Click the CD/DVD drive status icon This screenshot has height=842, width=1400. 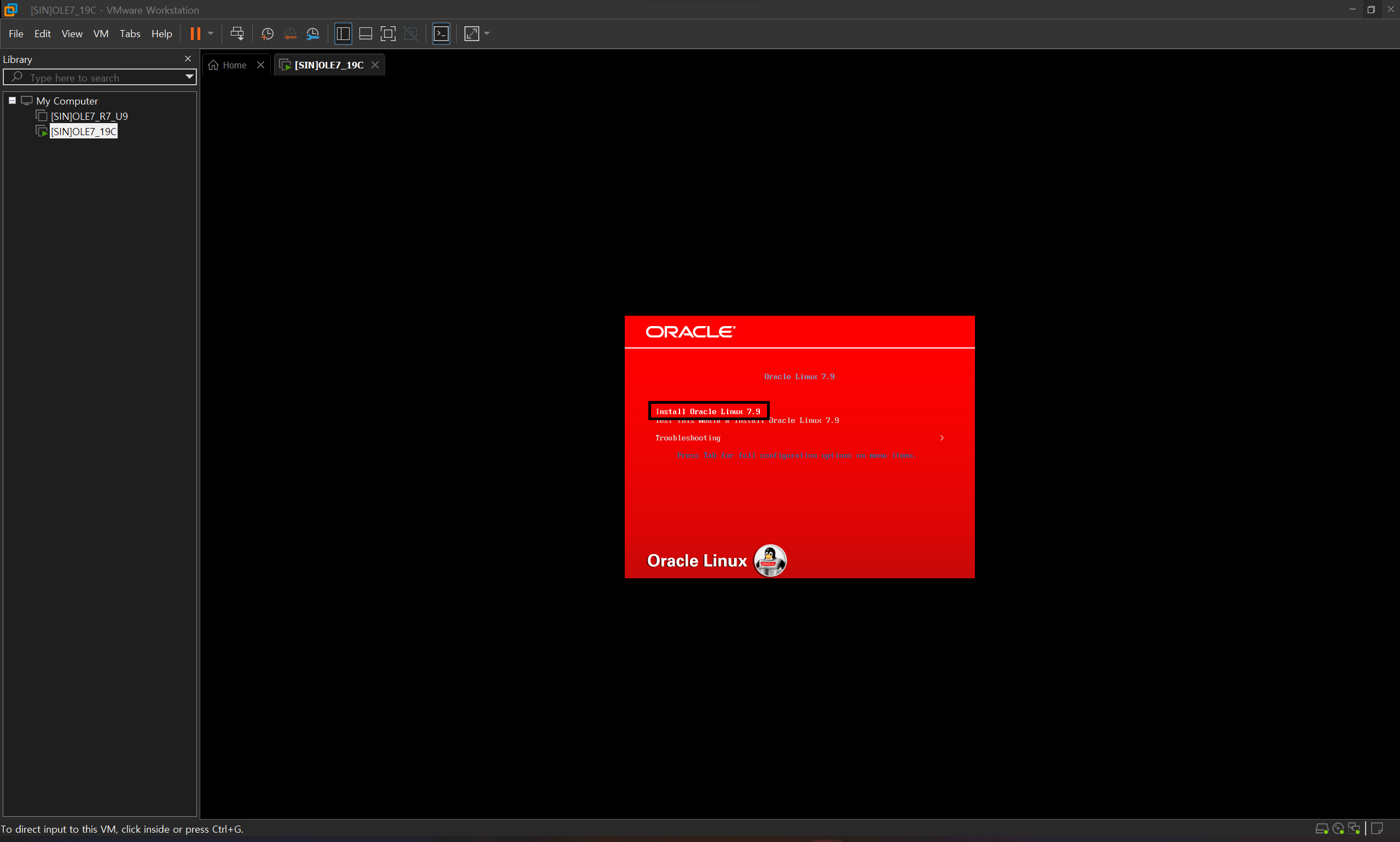pos(1338,828)
